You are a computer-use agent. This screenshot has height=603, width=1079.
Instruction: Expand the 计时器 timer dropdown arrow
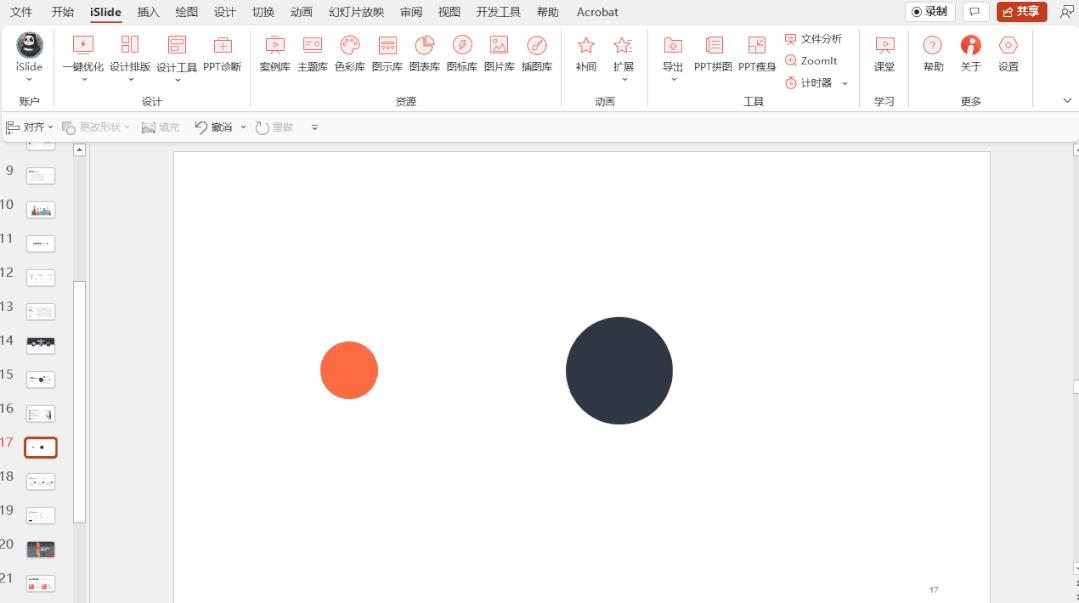click(845, 83)
